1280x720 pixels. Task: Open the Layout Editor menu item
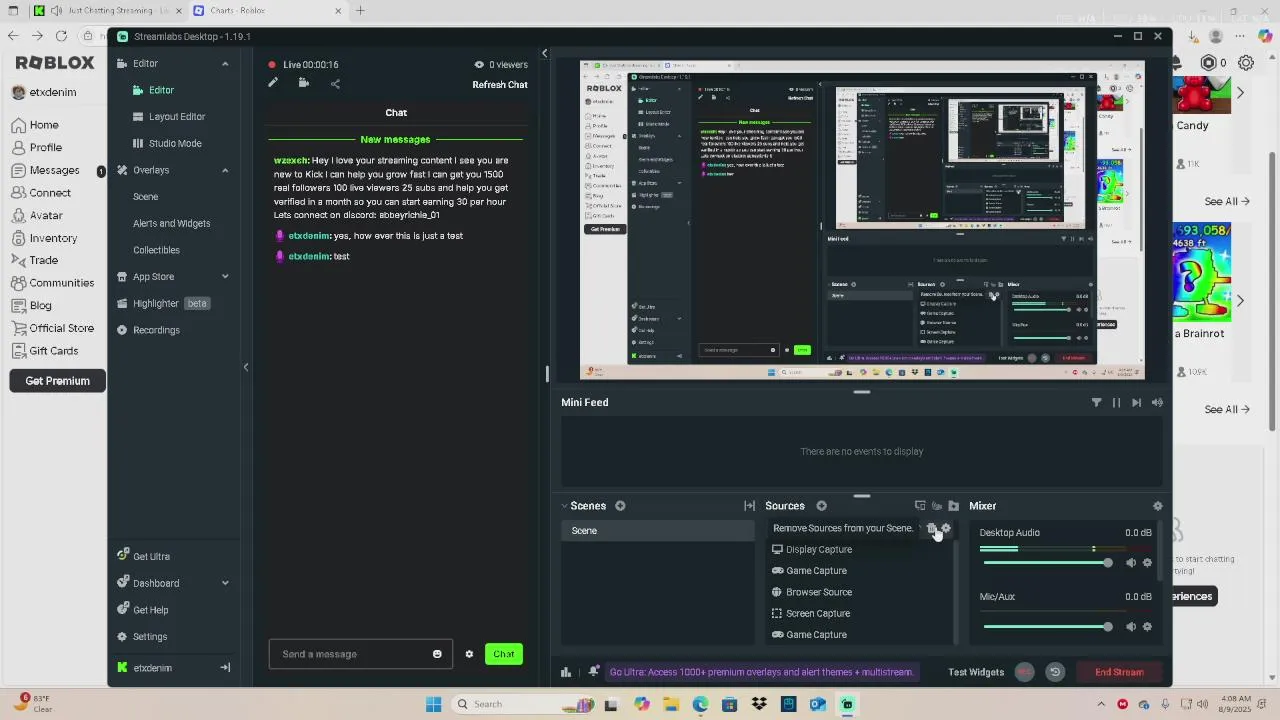[x=170, y=117]
